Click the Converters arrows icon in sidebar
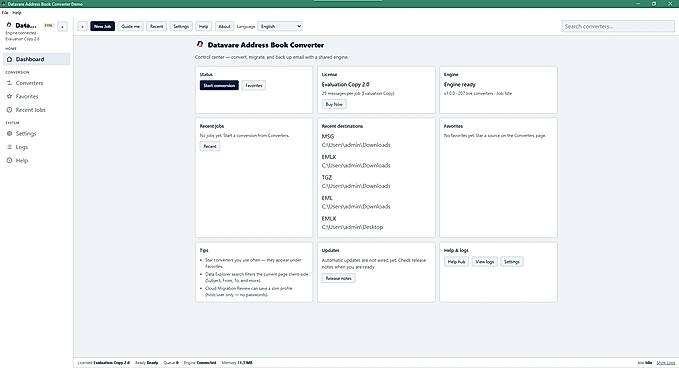 click(x=10, y=83)
